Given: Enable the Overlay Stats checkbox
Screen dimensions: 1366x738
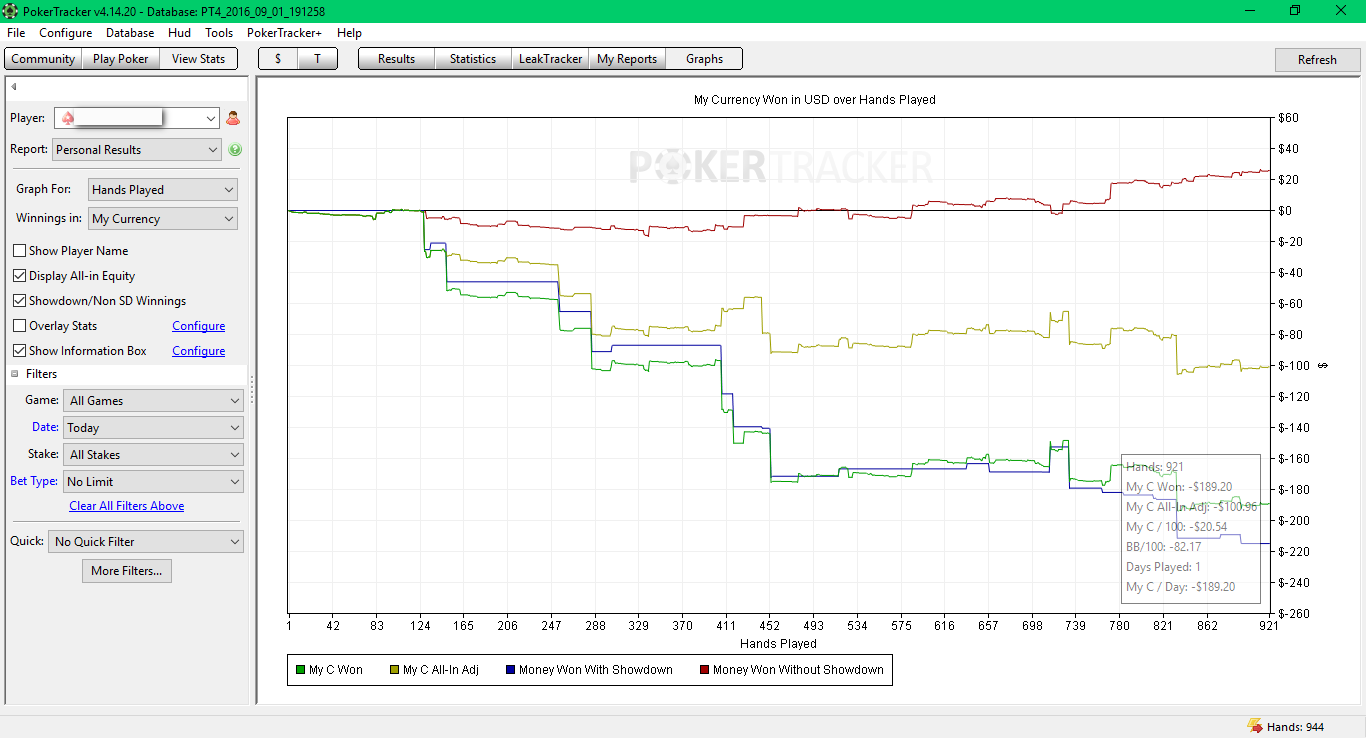Looking at the screenshot, I should [x=20, y=326].
